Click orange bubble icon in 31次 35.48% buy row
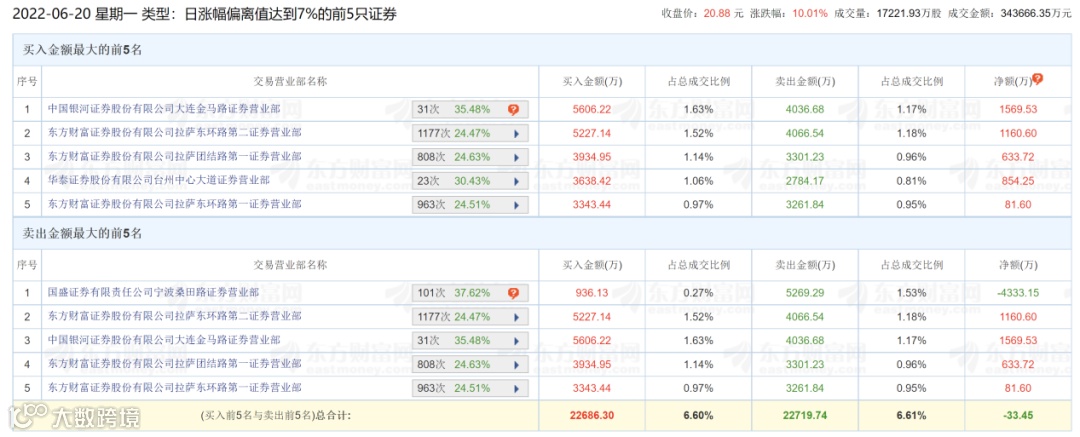 tap(513, 110)
